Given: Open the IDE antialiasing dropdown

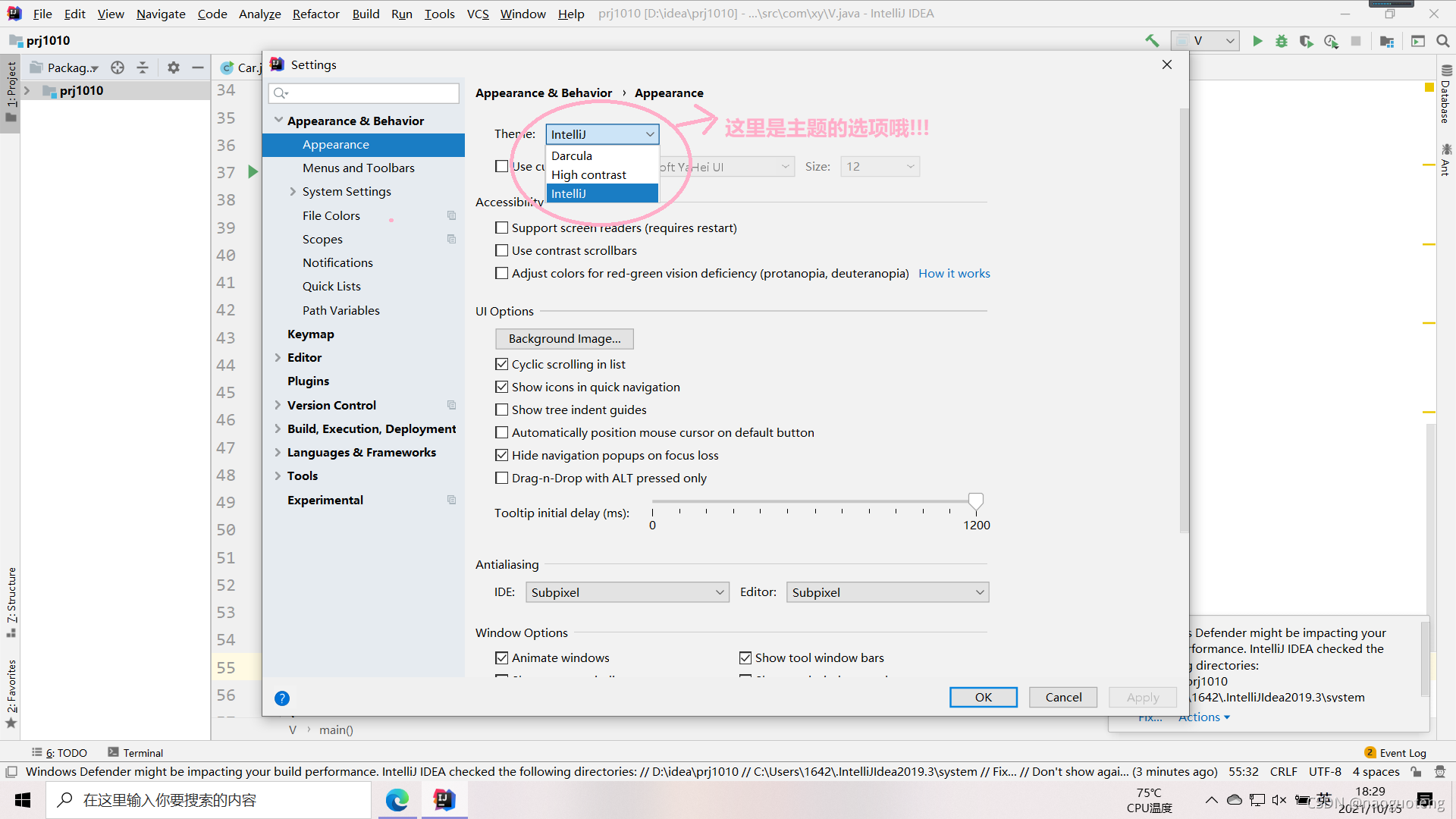Looking at the screenshot, I should (x=626, y=592).
